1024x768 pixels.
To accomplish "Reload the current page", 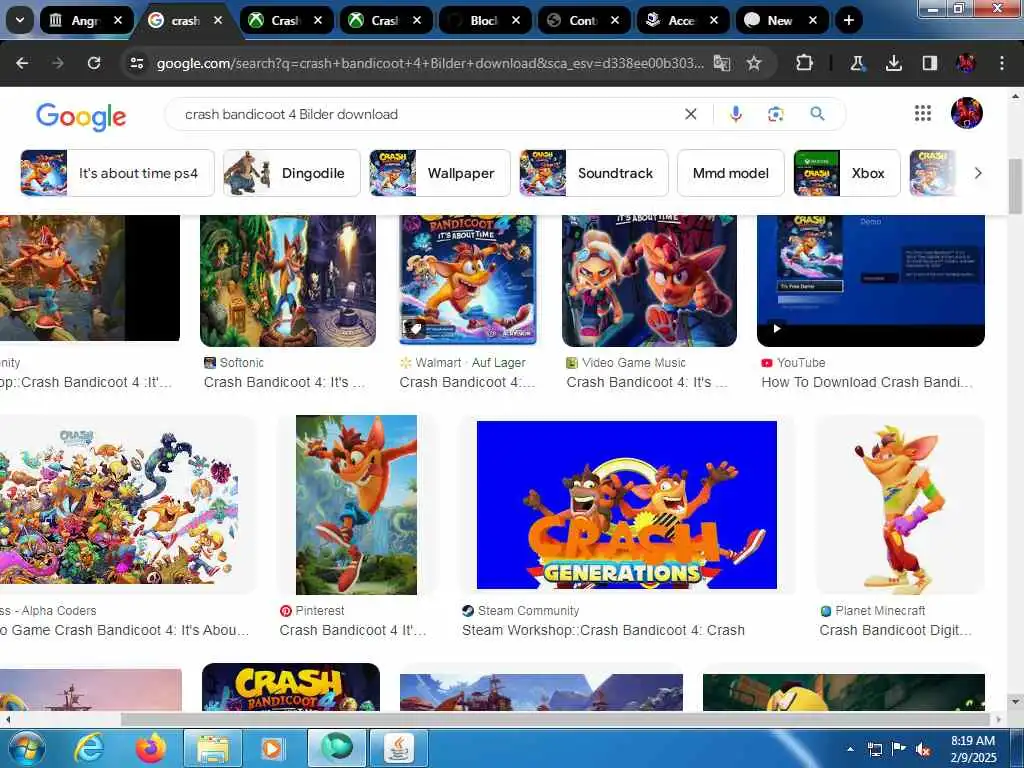I will pyautogui.click(x=94, y=63).
